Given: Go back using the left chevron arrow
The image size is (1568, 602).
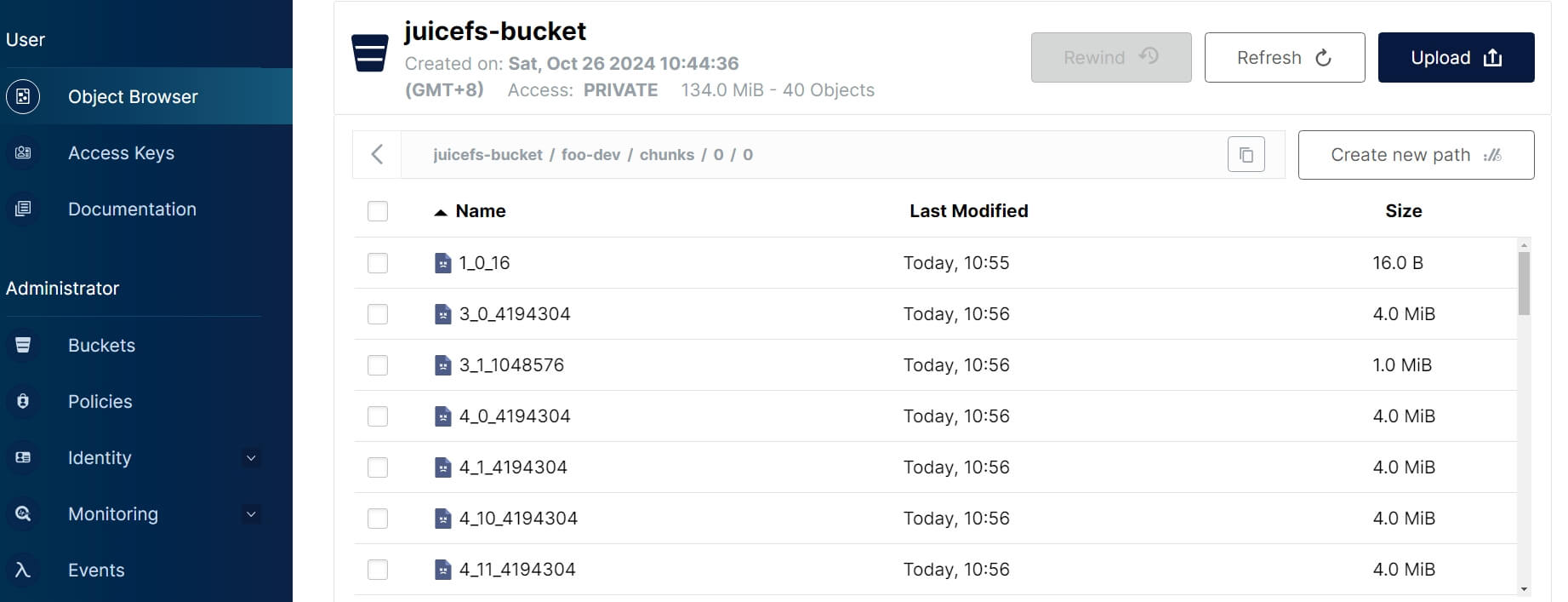Looking at the screenshot, I should 377,154.
